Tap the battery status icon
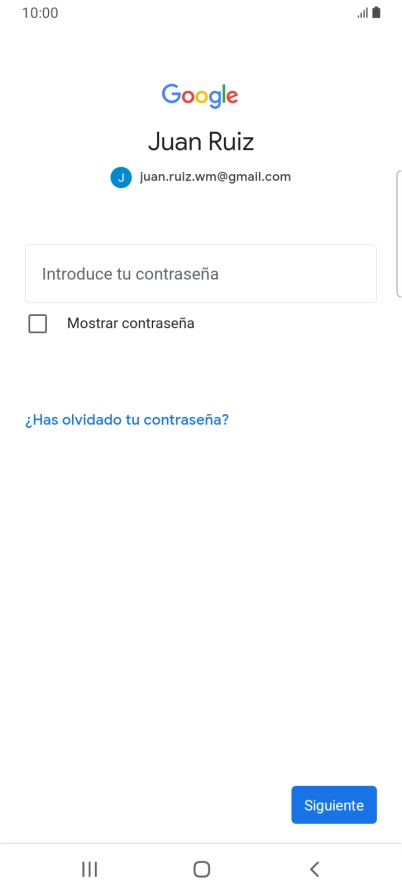Screen dimensions: 402x893 pos(376,13)
